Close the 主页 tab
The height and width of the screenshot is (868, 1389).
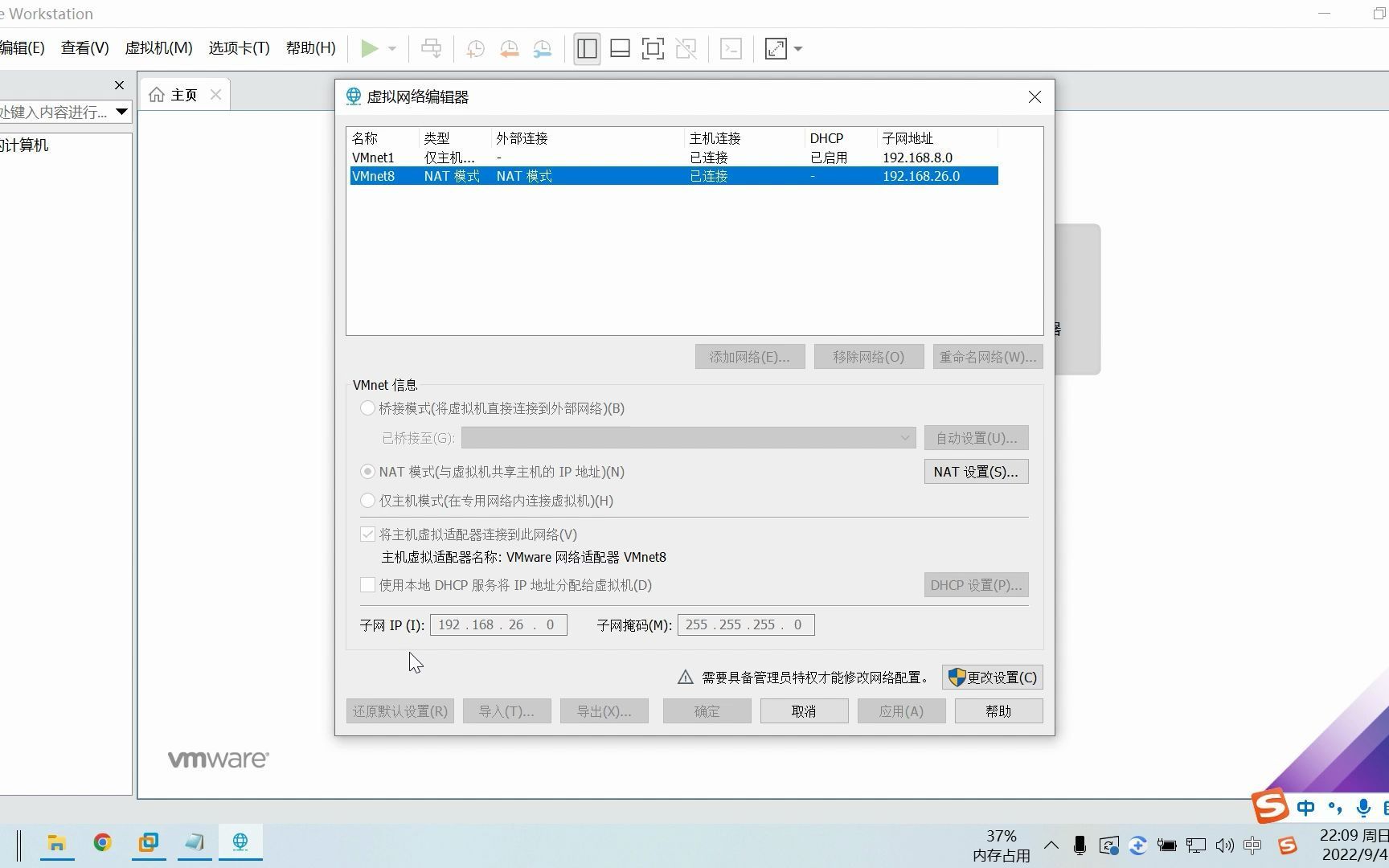tap(215, 95)
